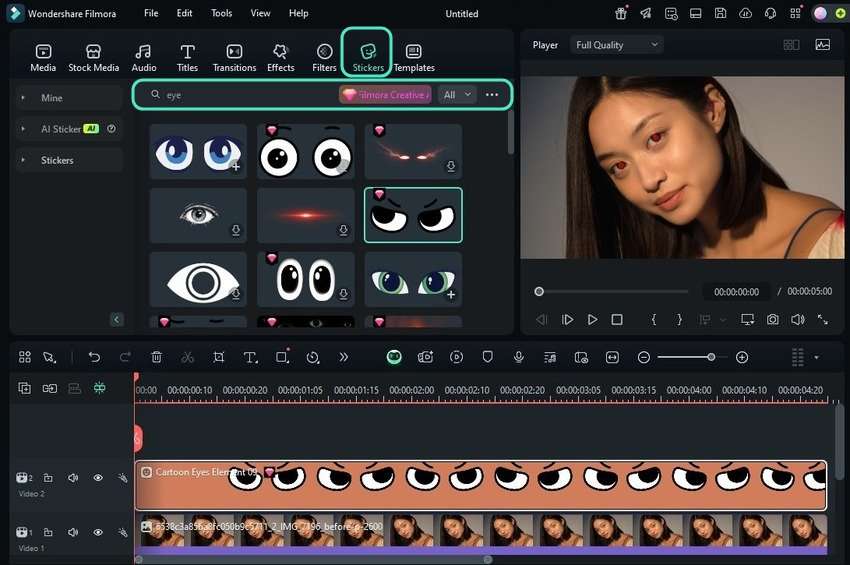The width and height of the screenshot is (850, 565).
Task: Set mark in point
Action: 654,319
